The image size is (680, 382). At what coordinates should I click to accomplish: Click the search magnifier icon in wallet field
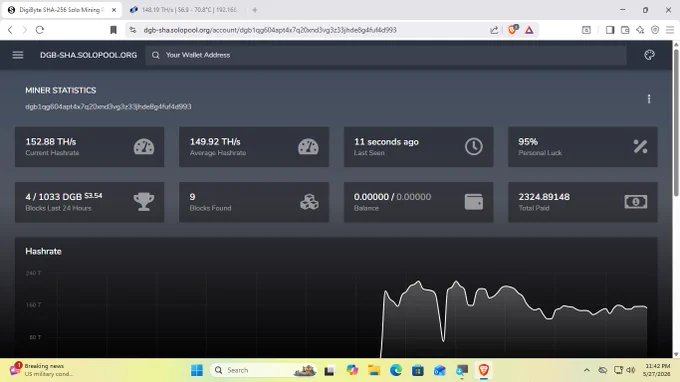156,55
